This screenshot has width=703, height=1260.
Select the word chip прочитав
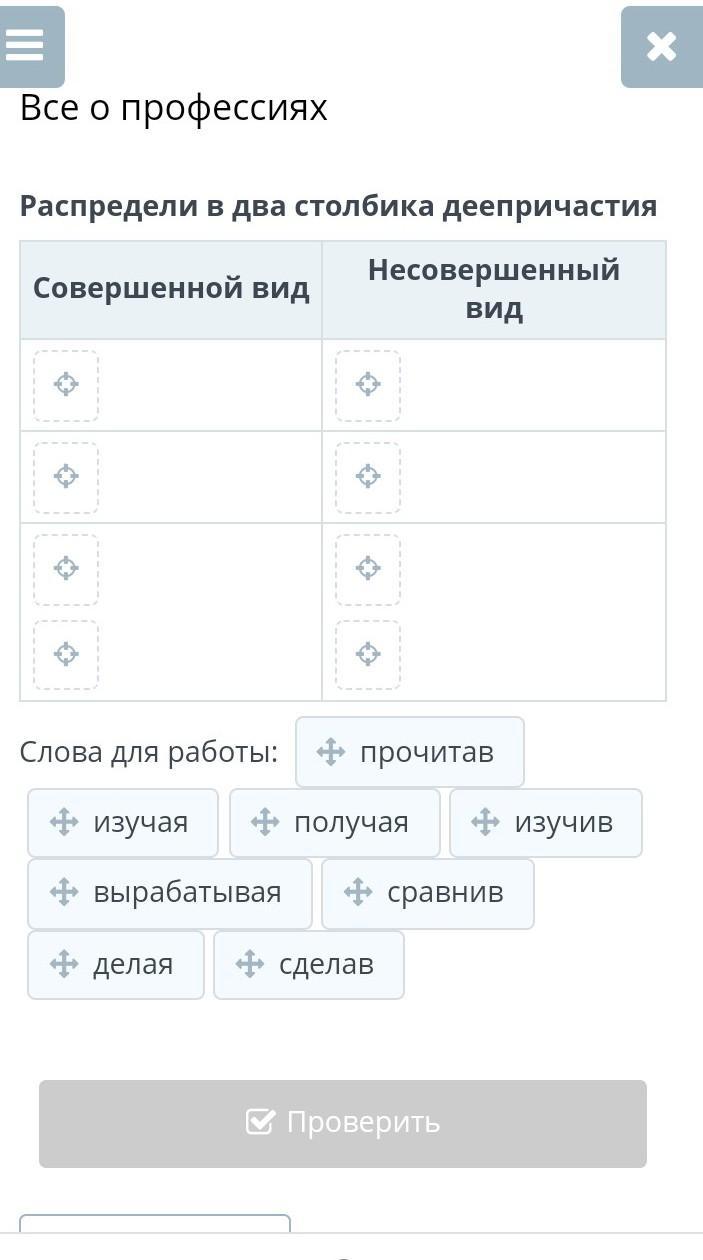point(410,752)
